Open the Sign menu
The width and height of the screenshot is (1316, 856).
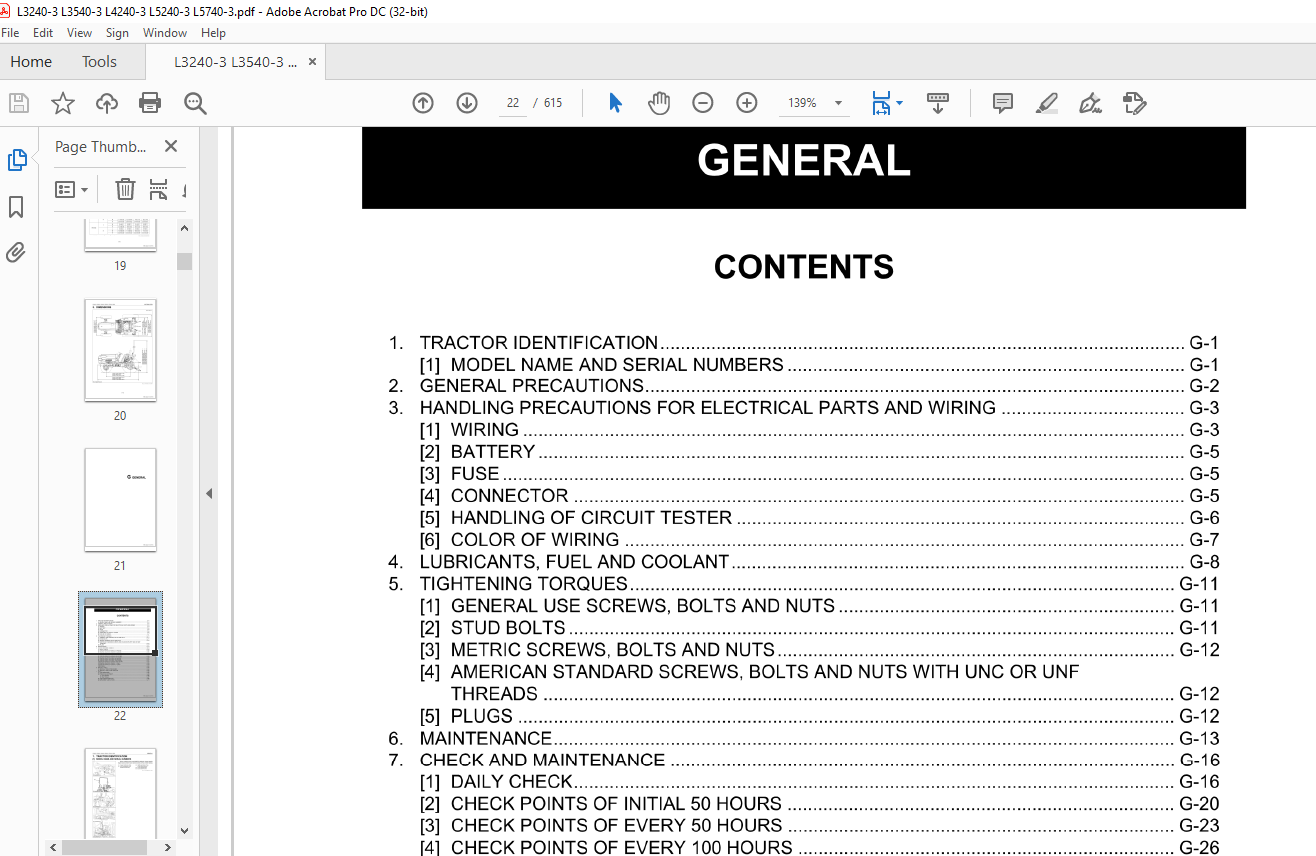(x=118, y=33)
